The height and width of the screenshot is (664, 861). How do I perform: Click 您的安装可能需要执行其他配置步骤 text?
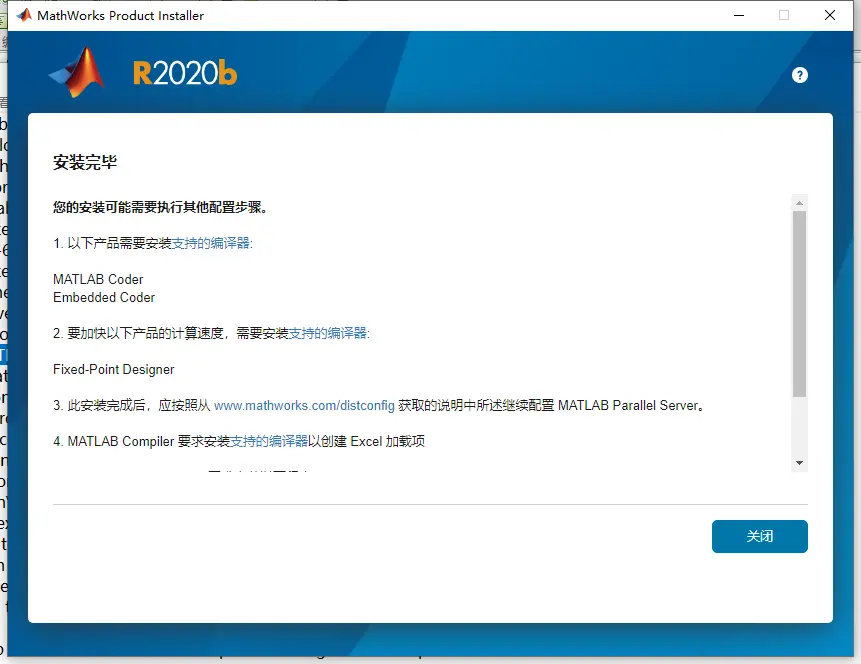[x=160, y=207]
